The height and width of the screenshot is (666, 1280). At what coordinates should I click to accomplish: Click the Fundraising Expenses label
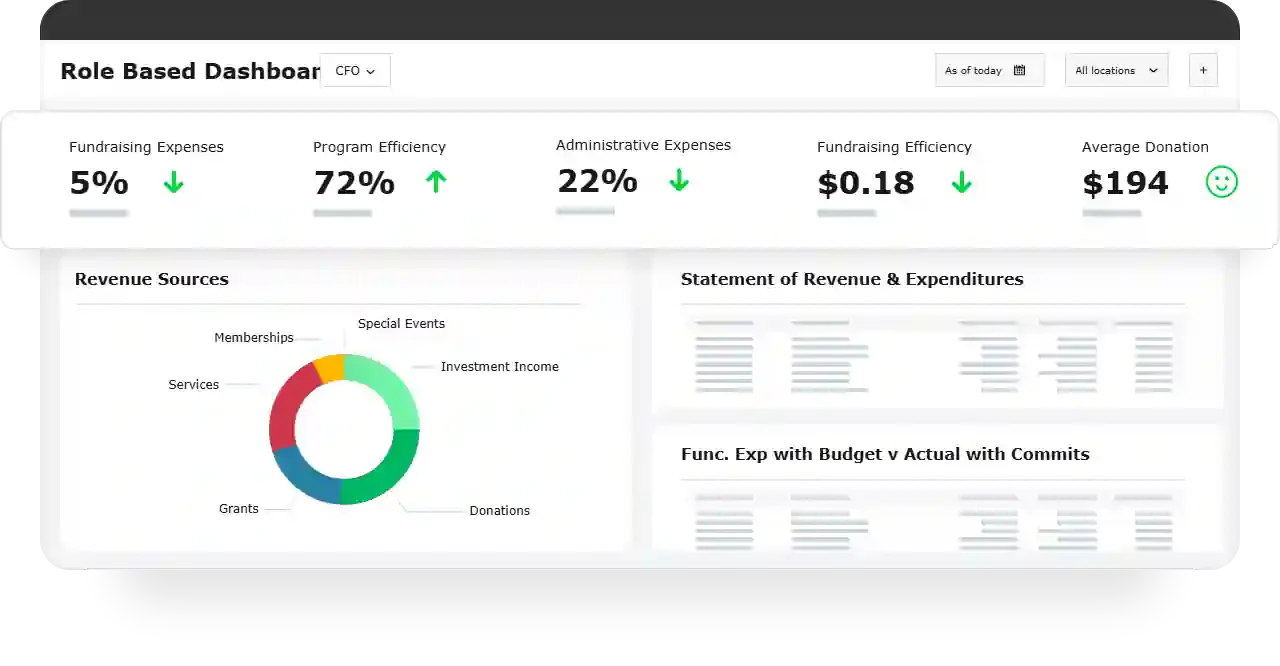tap(146, 147)
